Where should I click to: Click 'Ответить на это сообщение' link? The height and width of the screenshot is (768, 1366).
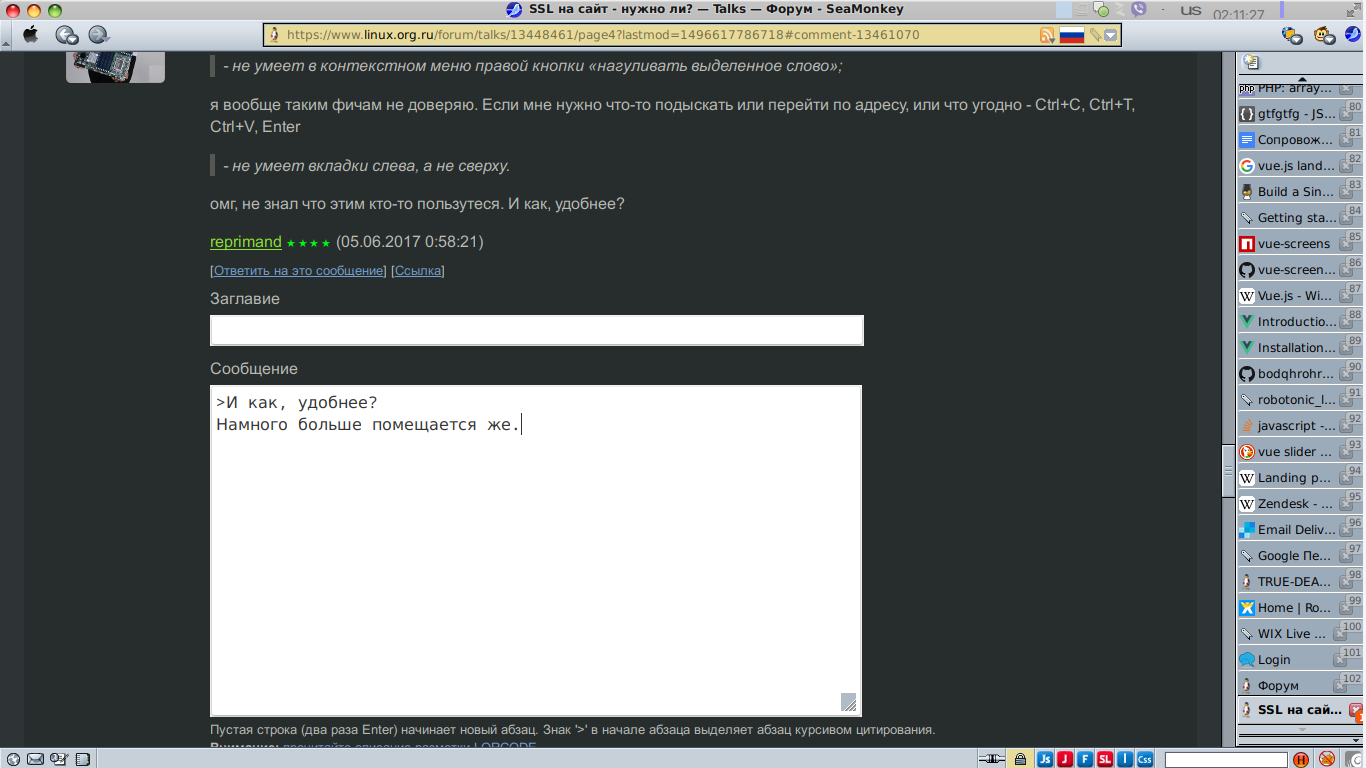(x=298, y=271)
